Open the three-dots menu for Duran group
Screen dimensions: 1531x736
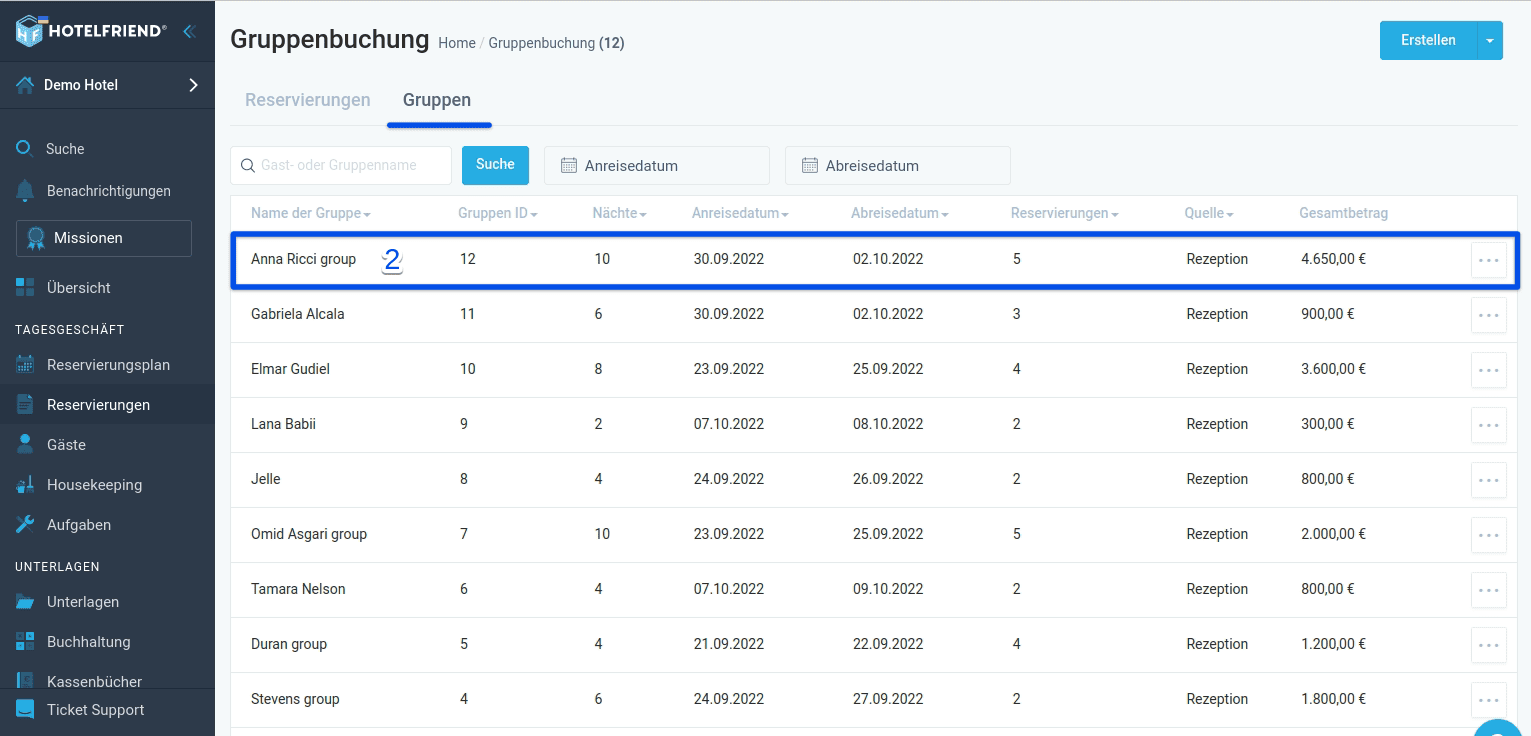tap(1489, 645)
